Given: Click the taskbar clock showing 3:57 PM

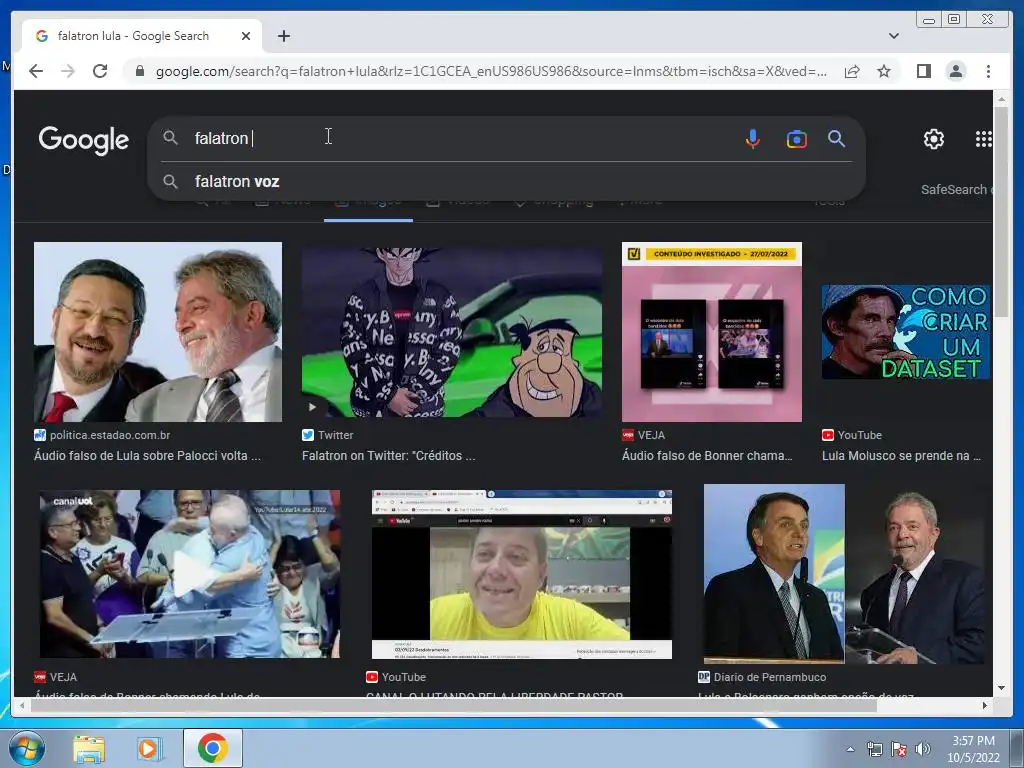Looking at the screenshot, I should (x=973, y=749).
